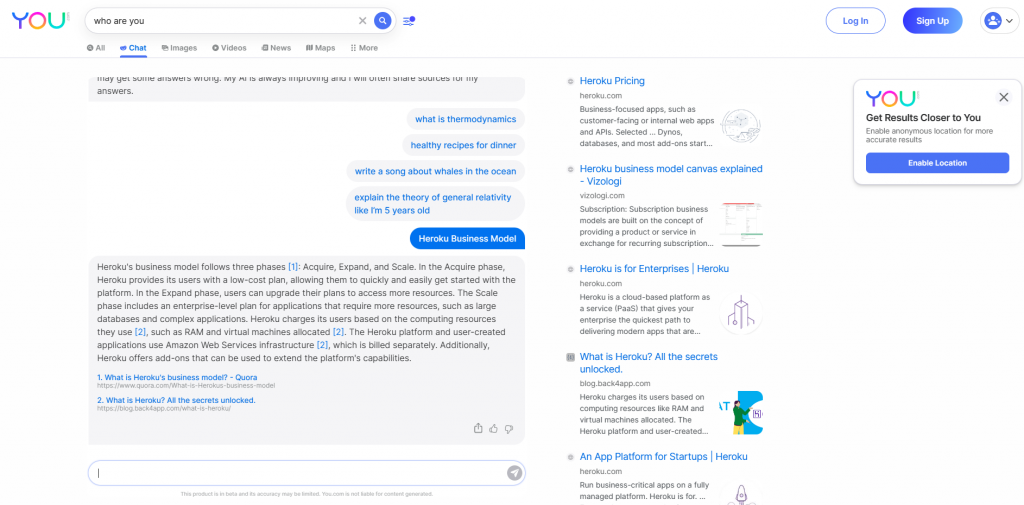Click the first [1] citation in the answer
Screen dimensions: 1024x505
[293, 267]
